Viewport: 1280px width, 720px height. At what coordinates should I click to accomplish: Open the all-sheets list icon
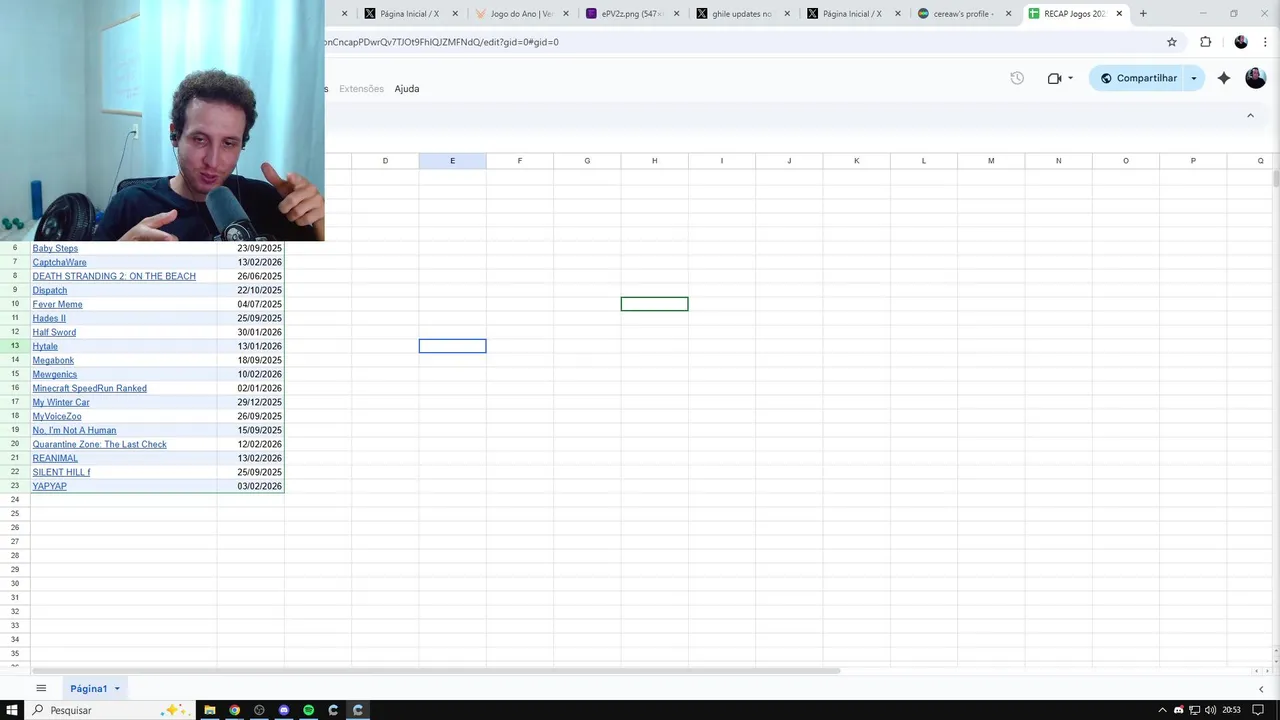[41, 688]
